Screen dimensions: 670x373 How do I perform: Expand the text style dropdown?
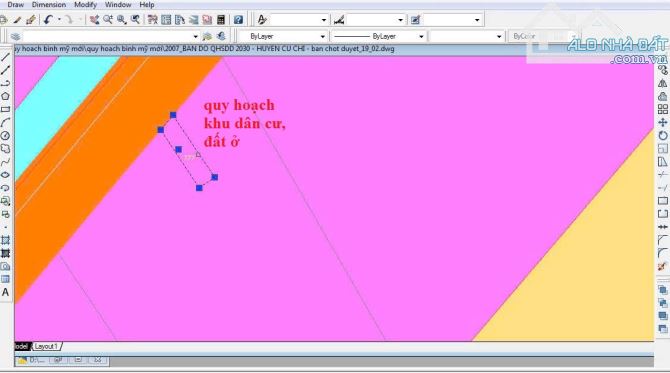(x=299, y=20)
